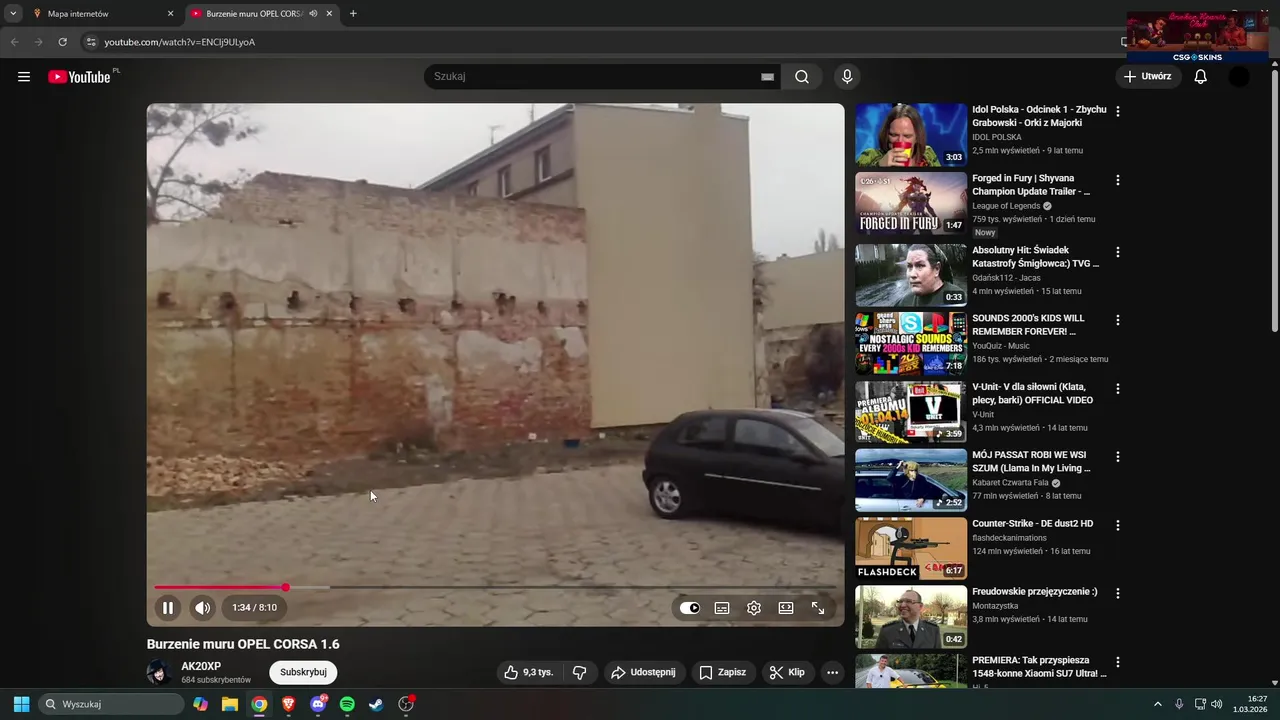Mute the video volume
This screenshot has height=720, width=1280.
click(203, 607)
